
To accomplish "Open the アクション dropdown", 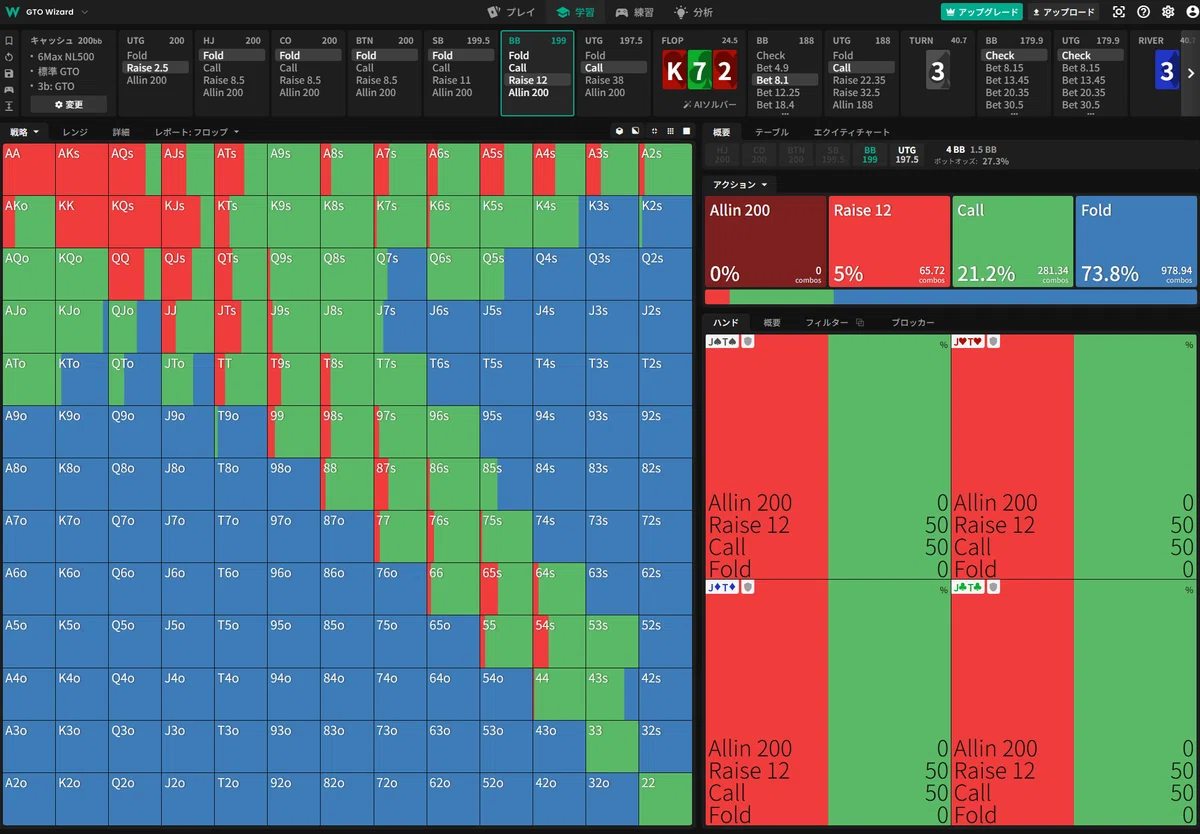I will (x=740, y=185).
